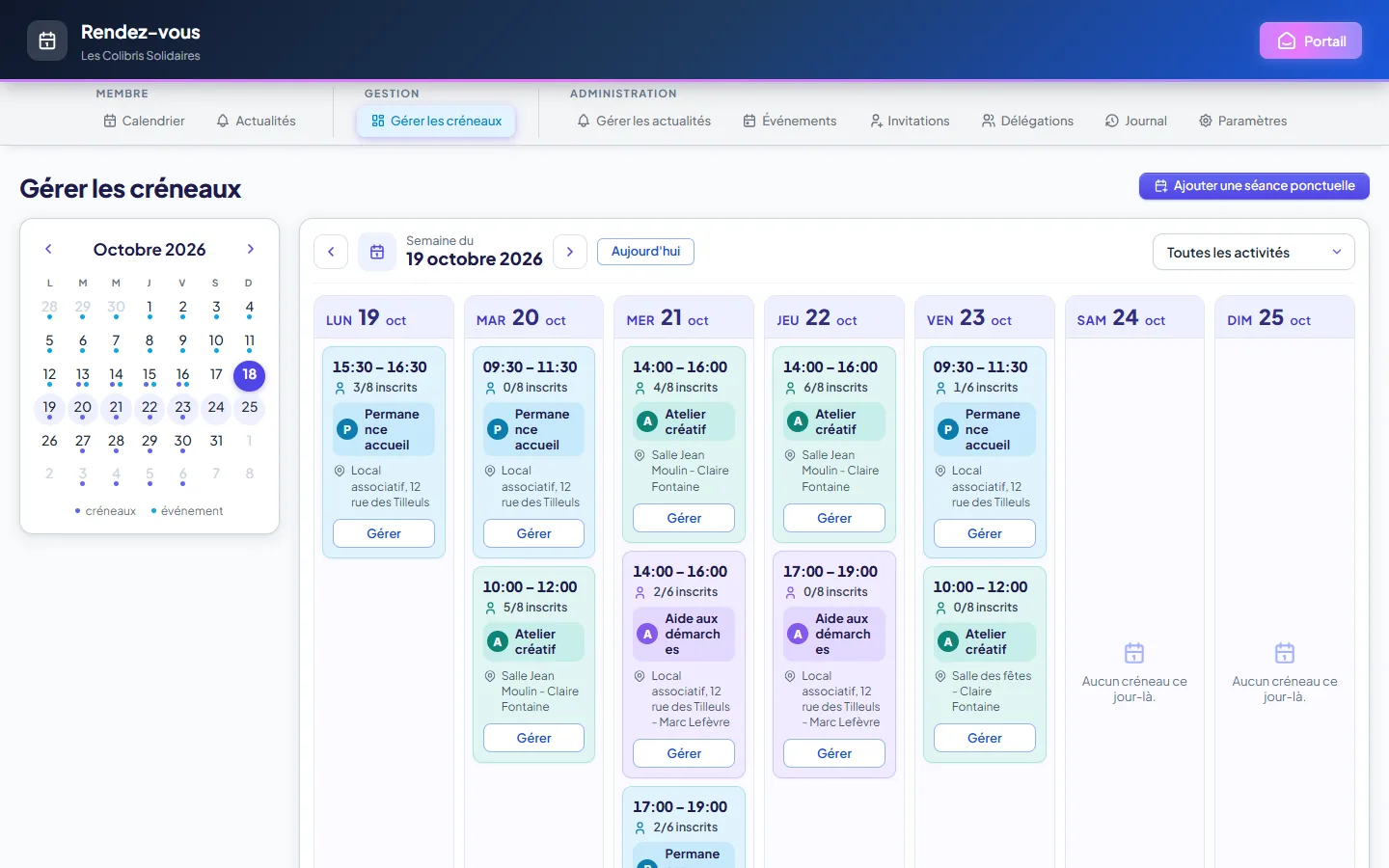Select October 22 in the mini calendar

[x=150, y=408]
